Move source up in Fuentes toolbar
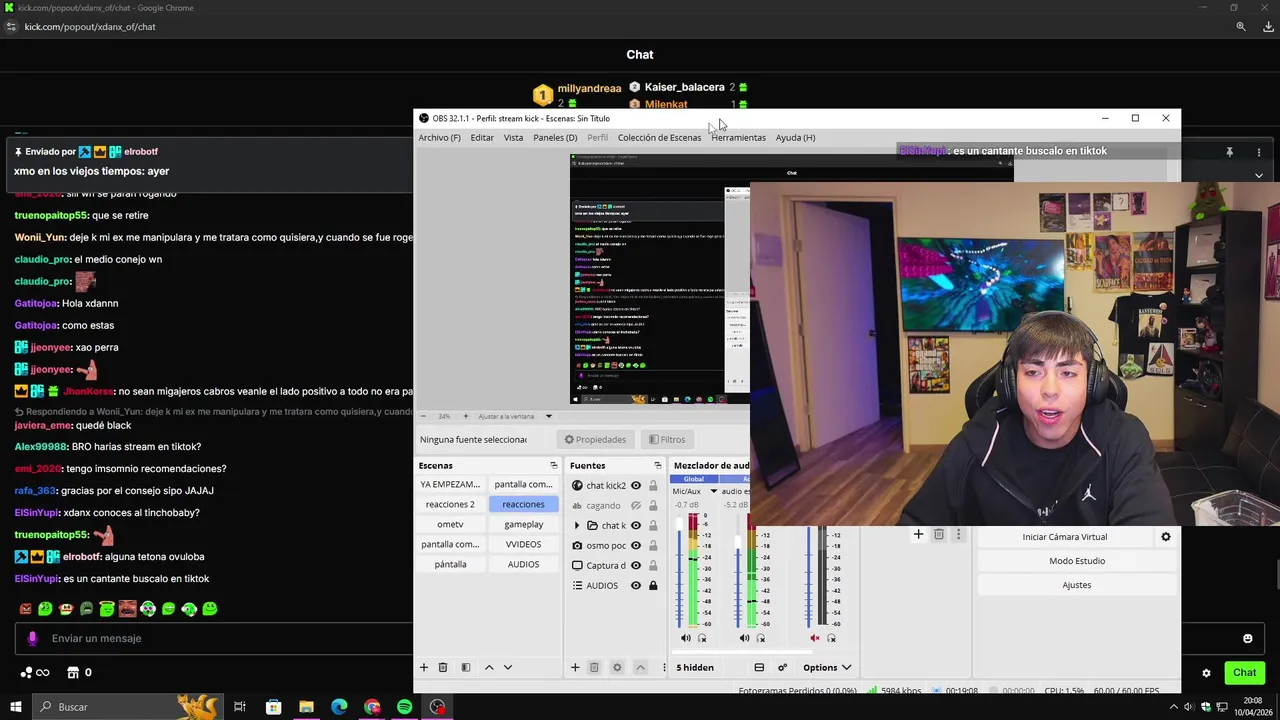 tap(640, 667)
